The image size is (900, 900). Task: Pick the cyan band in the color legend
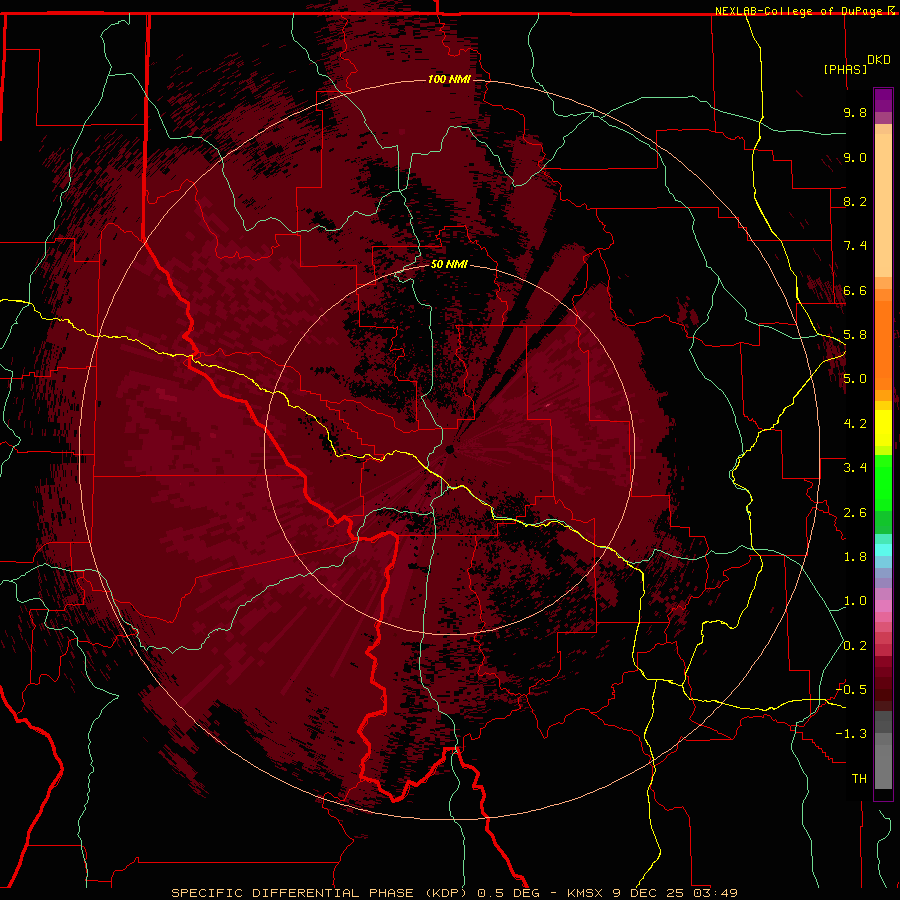[x=883, y=549]
